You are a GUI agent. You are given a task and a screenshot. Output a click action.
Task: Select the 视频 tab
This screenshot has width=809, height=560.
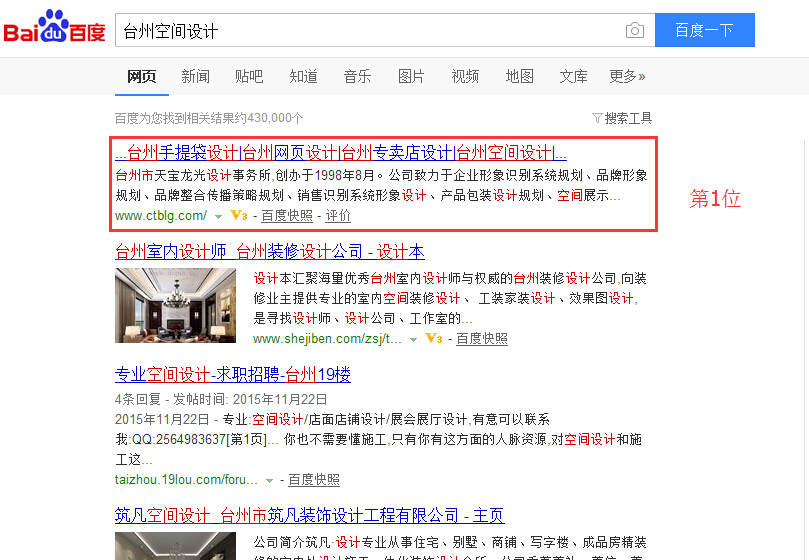(x=465, y=76)
